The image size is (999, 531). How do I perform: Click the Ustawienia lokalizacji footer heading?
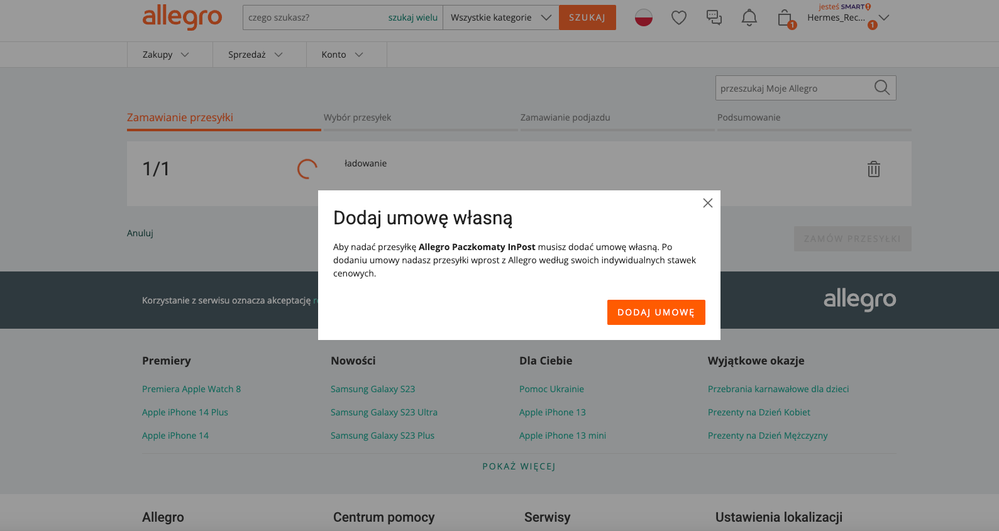tap(779, 518)
